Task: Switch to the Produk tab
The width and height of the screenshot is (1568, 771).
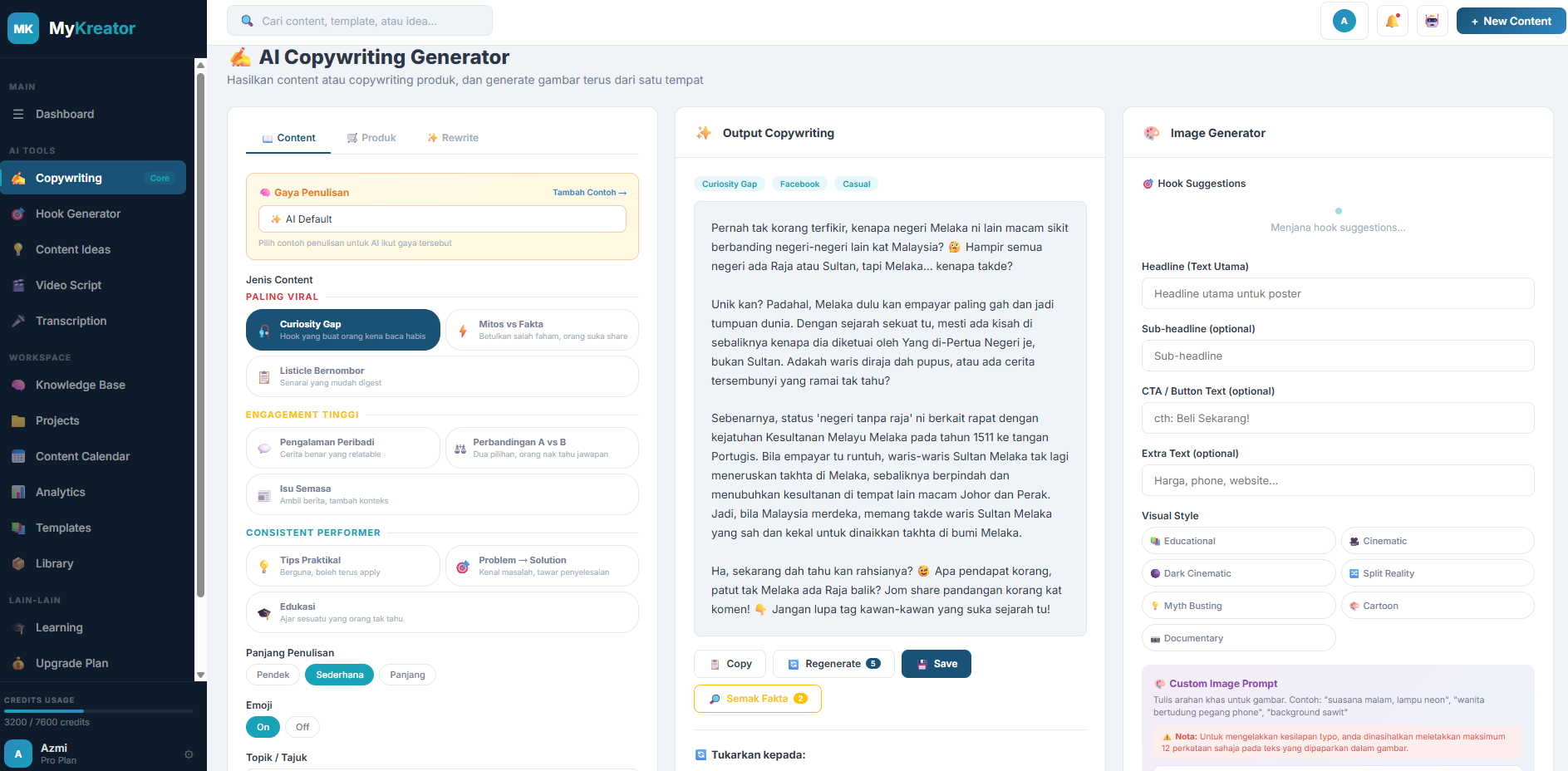Action: pos(371,137)
